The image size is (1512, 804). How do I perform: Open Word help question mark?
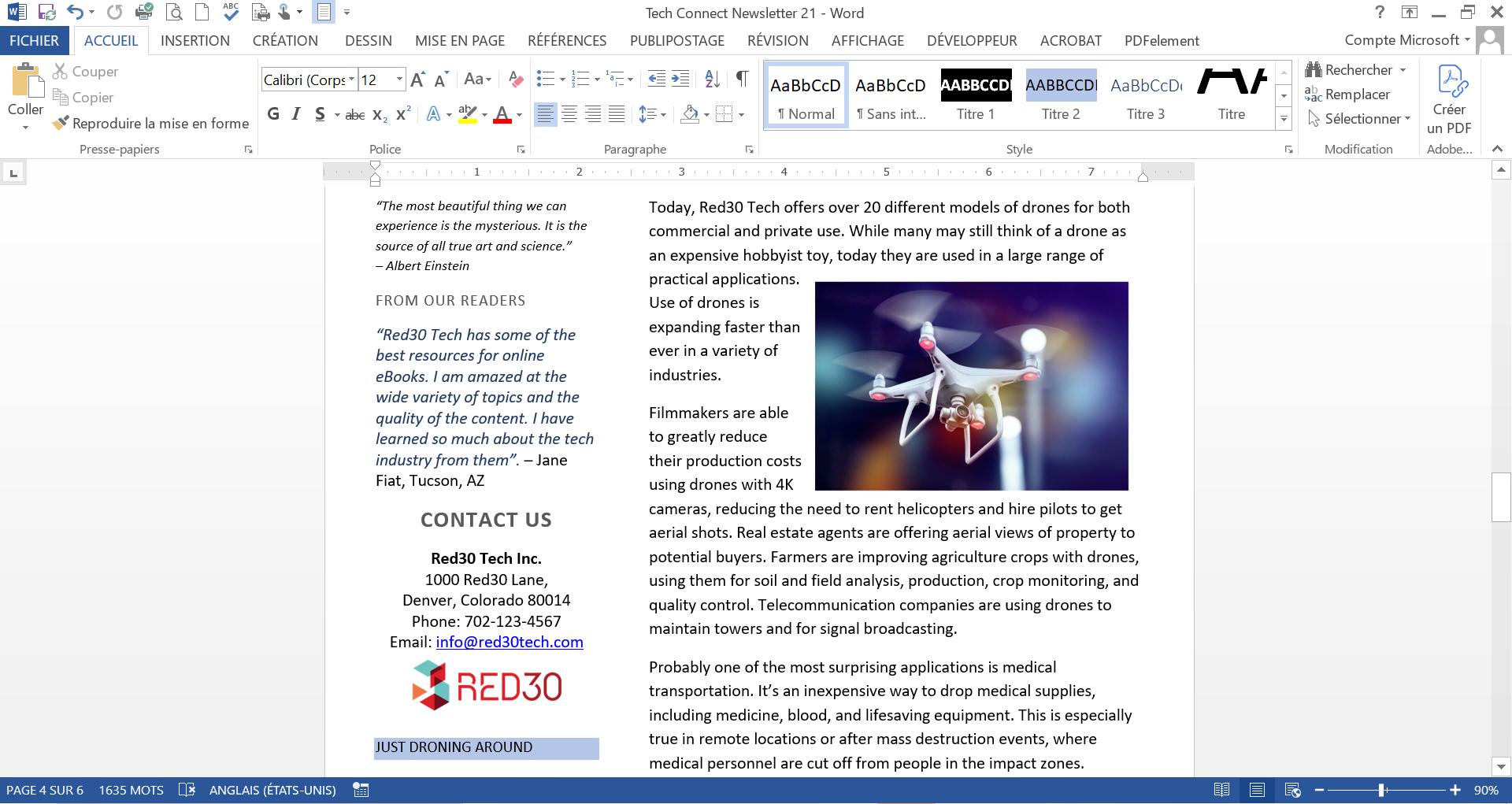pyautogui.click(x=1379, y=13)
